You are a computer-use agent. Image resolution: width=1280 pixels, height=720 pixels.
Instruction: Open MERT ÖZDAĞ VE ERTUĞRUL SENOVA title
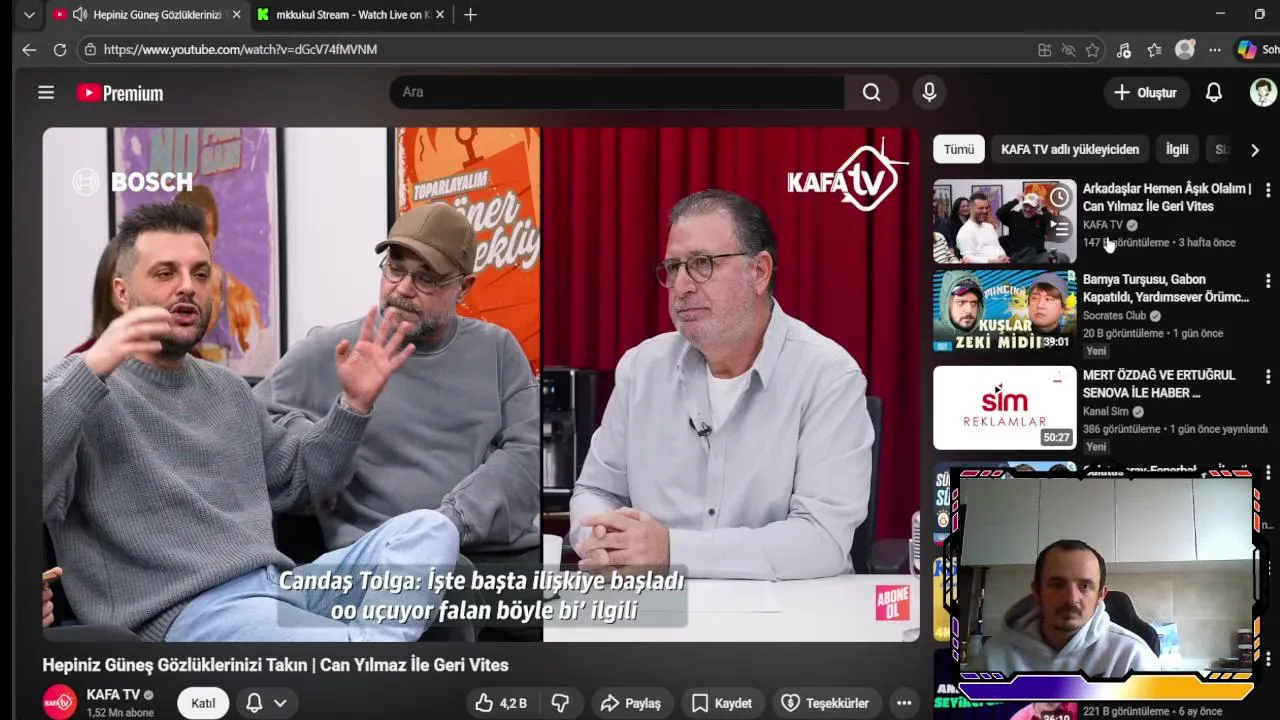(1159, 384)
